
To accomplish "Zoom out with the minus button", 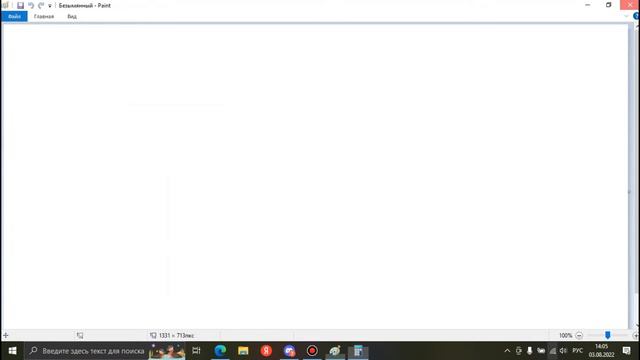I will [x=579, y=336].
